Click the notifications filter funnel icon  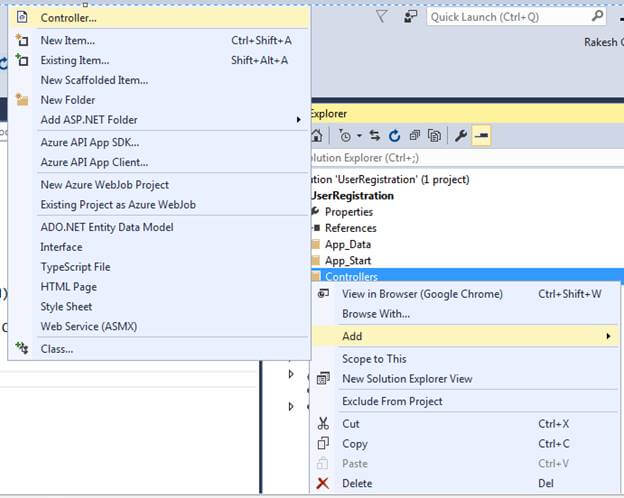[x=382, y=17]
